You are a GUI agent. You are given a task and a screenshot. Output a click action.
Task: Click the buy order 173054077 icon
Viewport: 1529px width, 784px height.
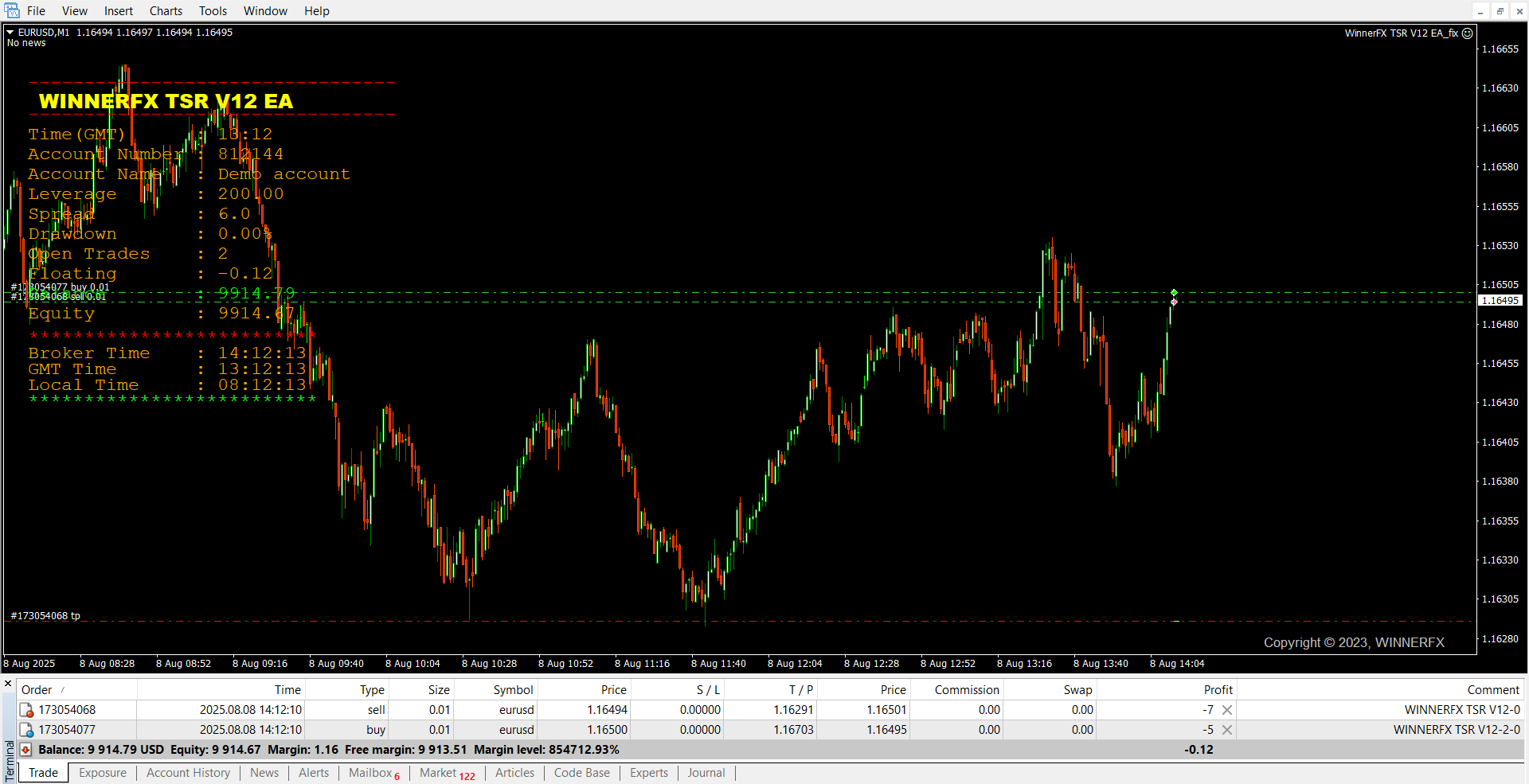(x=27, y=730)
